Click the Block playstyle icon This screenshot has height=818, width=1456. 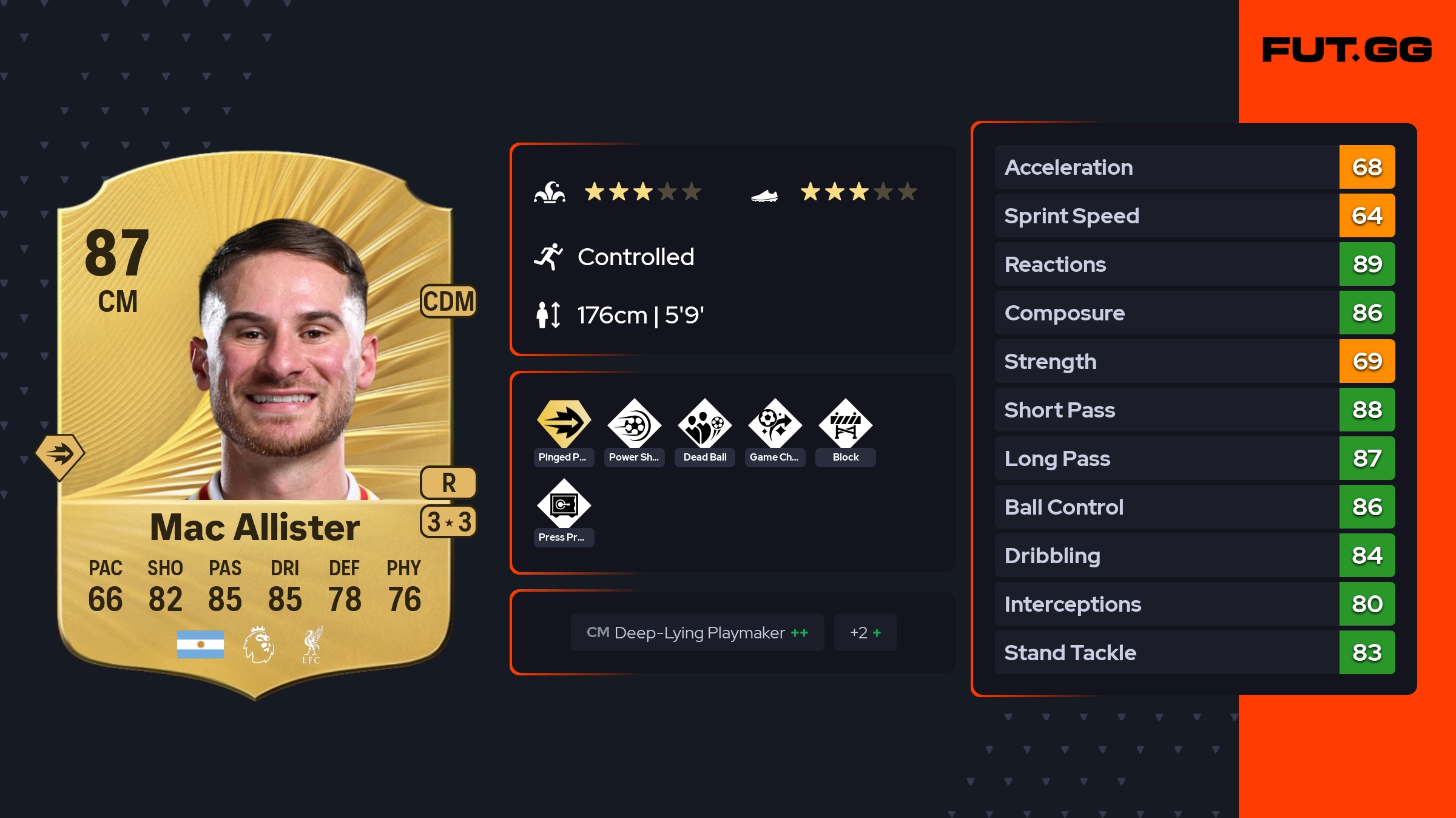pos(845,423)
